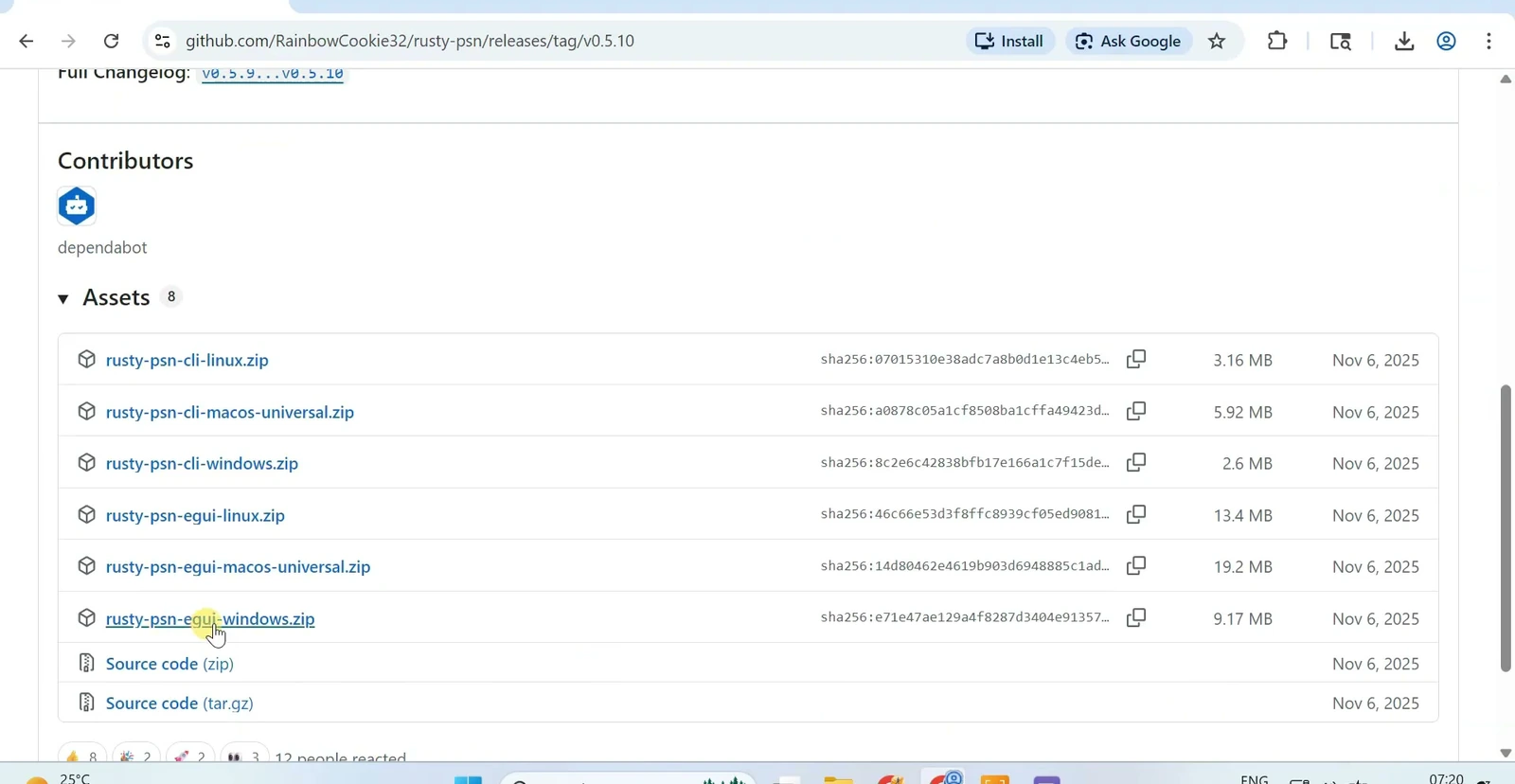Click the sha256:07015310e38adc7a8b0d1e13c4eb5 hash text

965,359
